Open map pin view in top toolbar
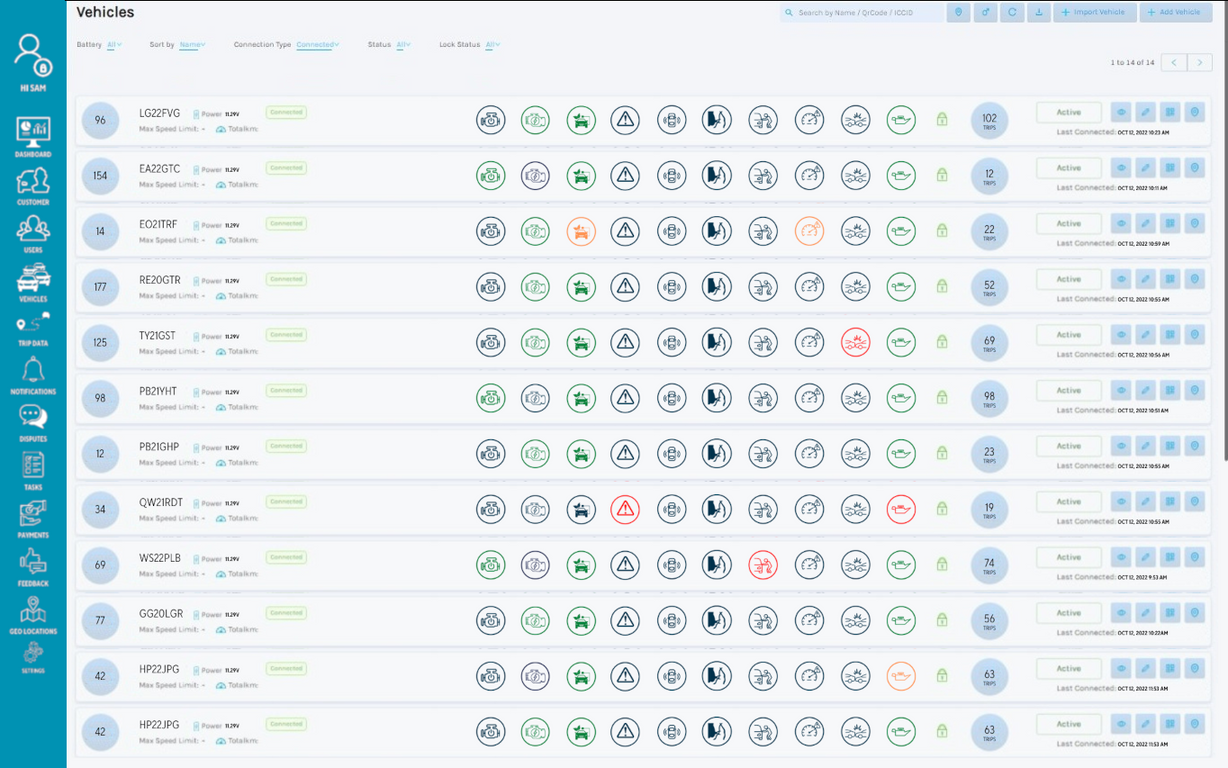The height and width of the screenshot is (768, 1228). tap(958, 12)
